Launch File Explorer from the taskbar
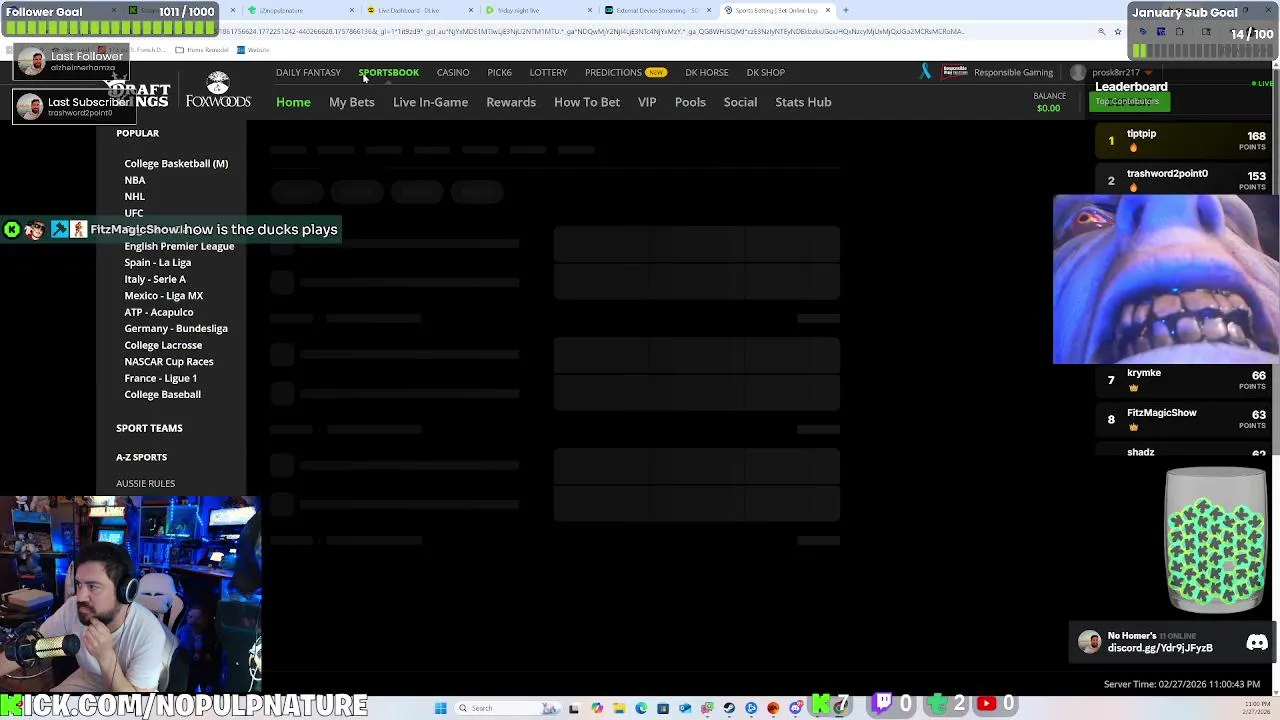The height and width of the screenshot is (720, 1280). (619, 708)
